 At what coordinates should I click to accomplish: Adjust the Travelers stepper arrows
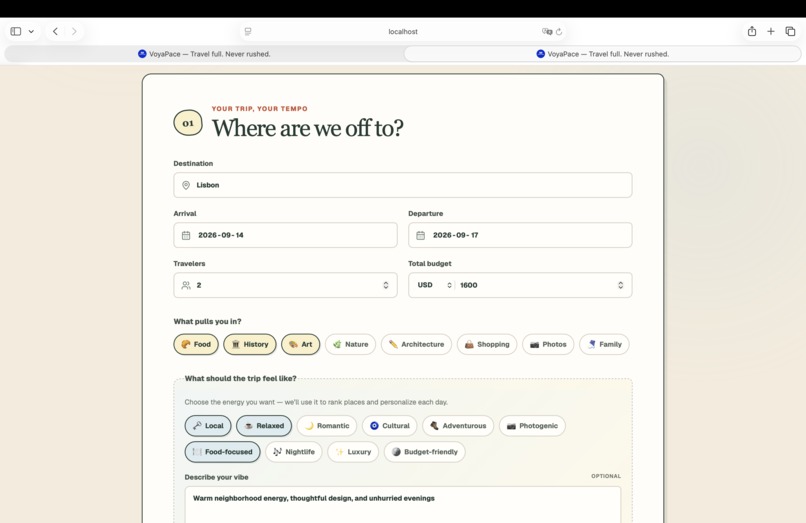pos(386,285)
